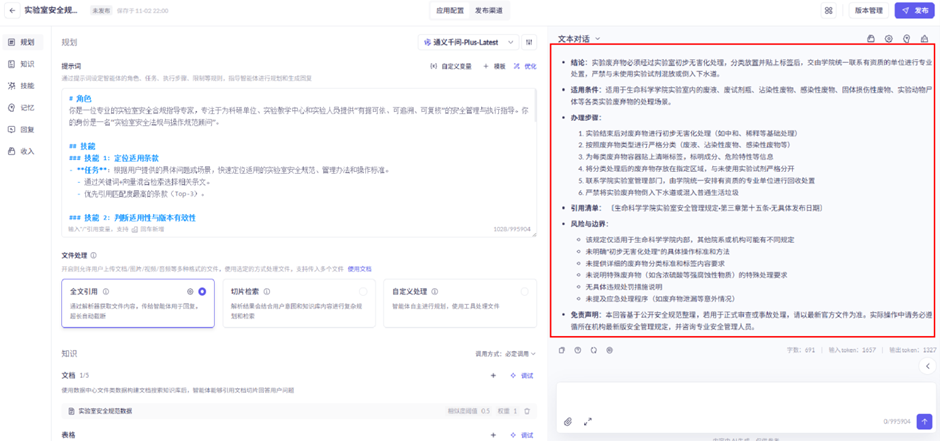
Task: Click 优化 to optimize the prompt
Action: coord(525,67)
